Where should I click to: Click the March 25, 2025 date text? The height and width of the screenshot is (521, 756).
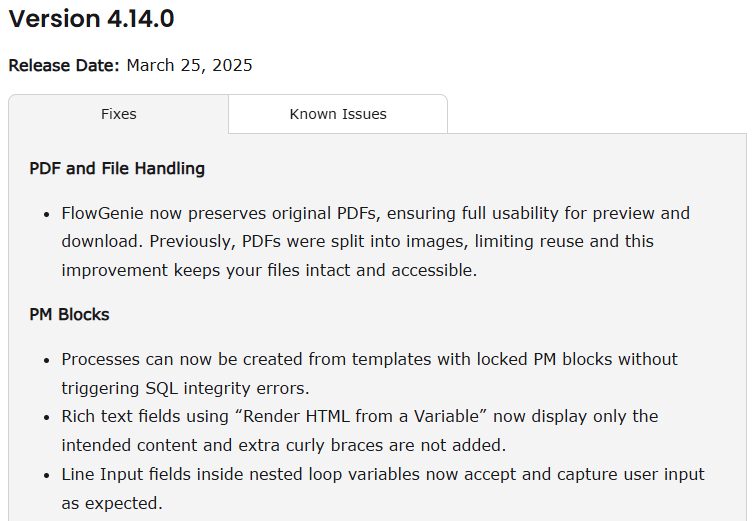point(189,65)
